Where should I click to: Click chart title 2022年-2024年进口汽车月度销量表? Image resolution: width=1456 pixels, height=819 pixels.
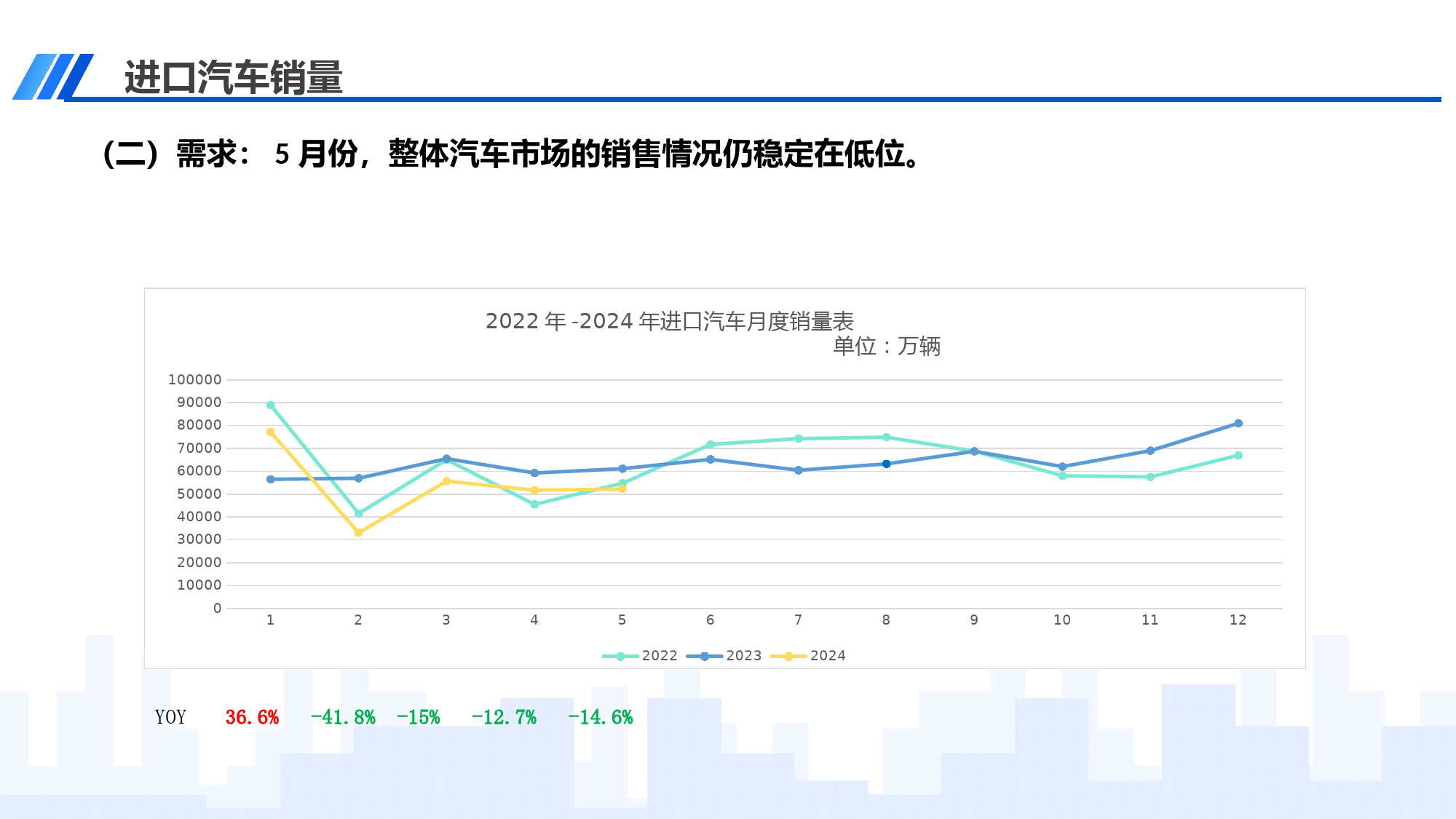tap(669, 321)
